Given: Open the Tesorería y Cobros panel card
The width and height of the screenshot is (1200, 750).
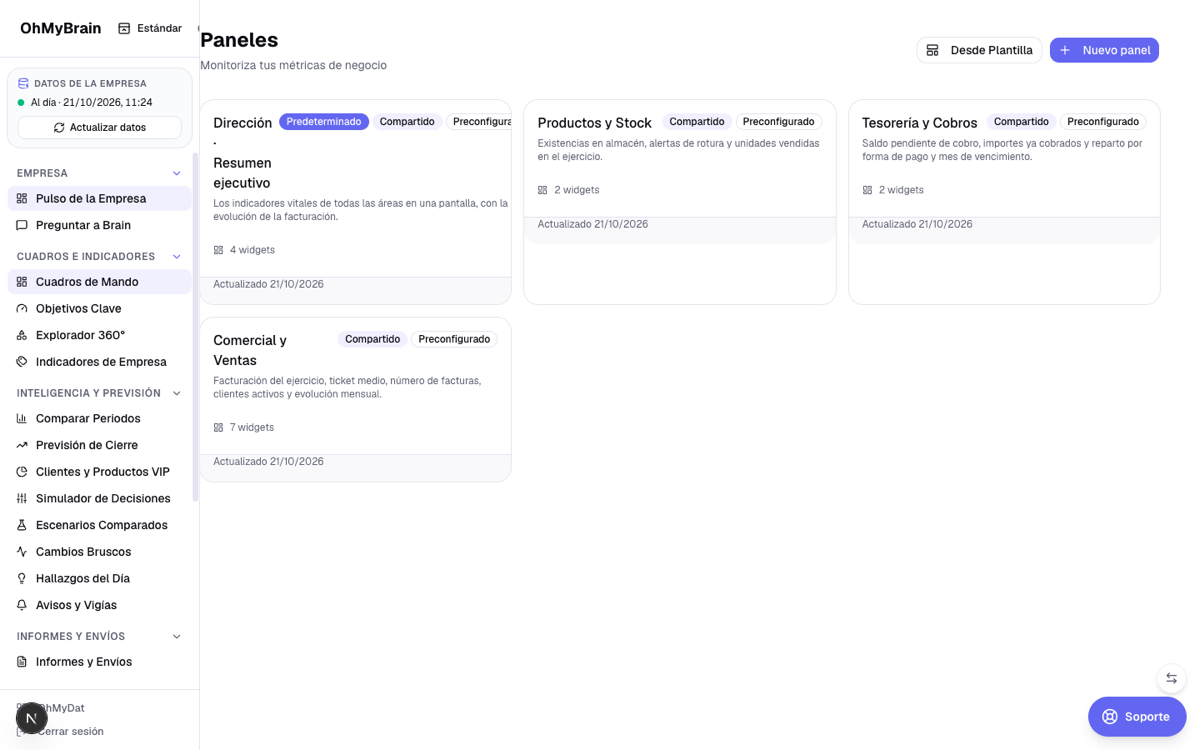Looking at the screenshot, I should point(1004,202).
